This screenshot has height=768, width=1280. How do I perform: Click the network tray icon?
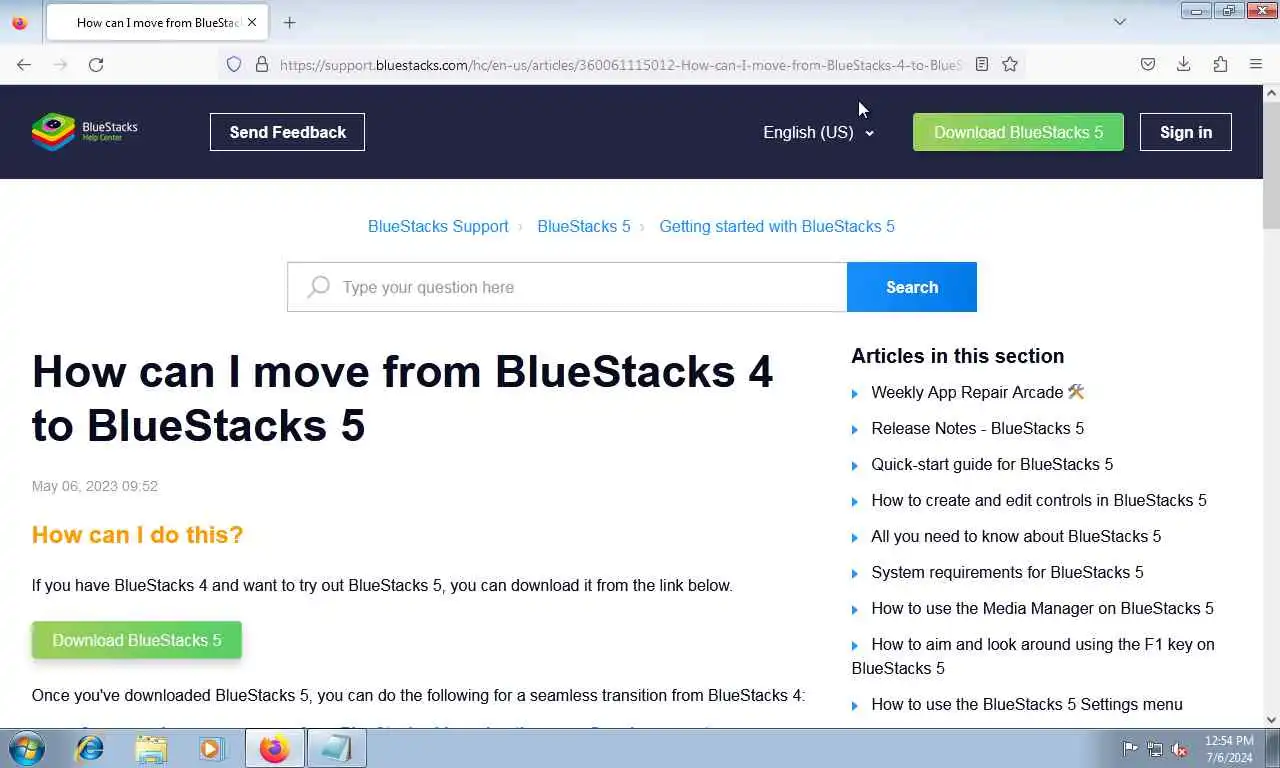tap(1155, 748)
